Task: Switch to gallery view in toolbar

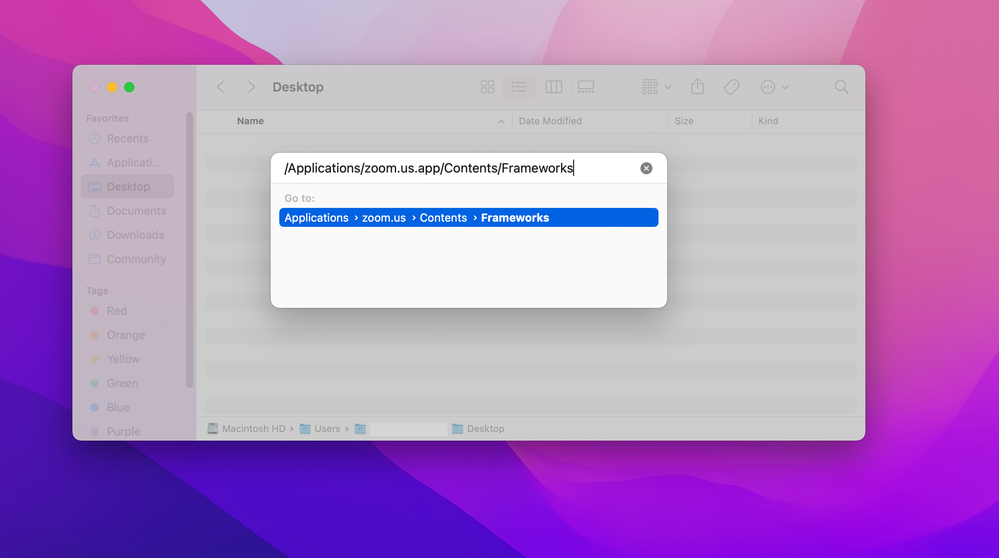Action: 586,87
